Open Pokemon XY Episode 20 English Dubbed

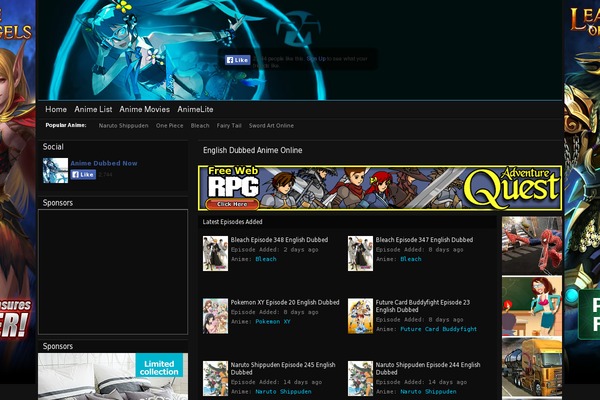[x=285, y=302]
